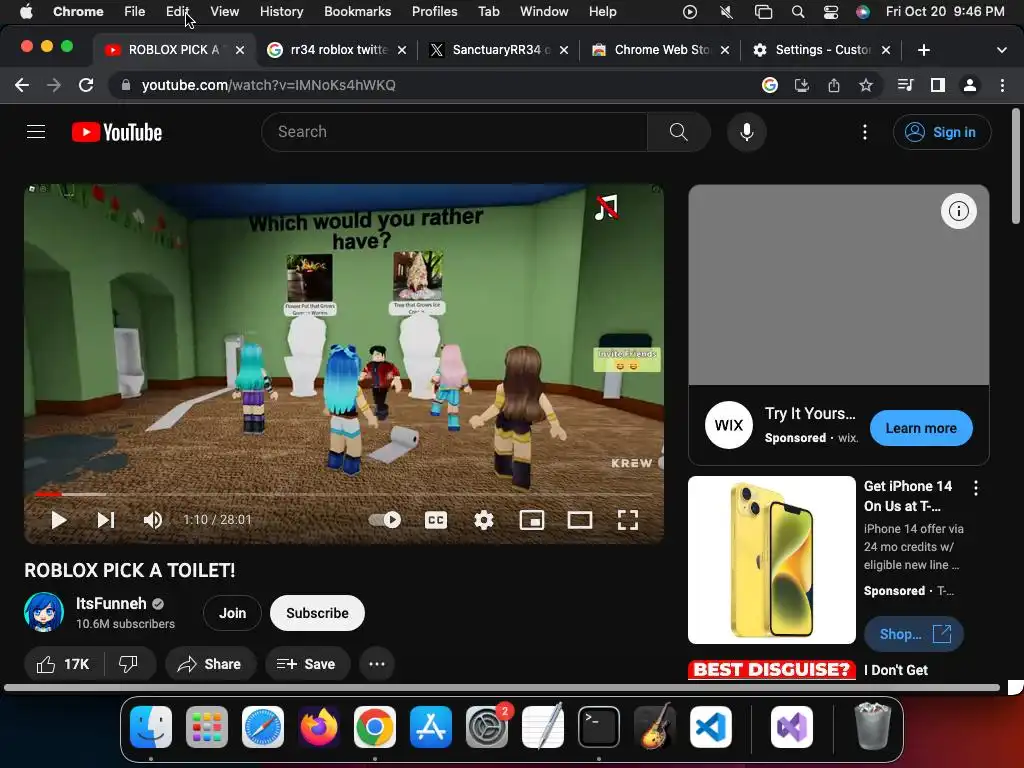Image resolution: width=1024 pixels, height=768 pixels.
Task: Open the Chrome share icon
Action: (x=834, y=86)
